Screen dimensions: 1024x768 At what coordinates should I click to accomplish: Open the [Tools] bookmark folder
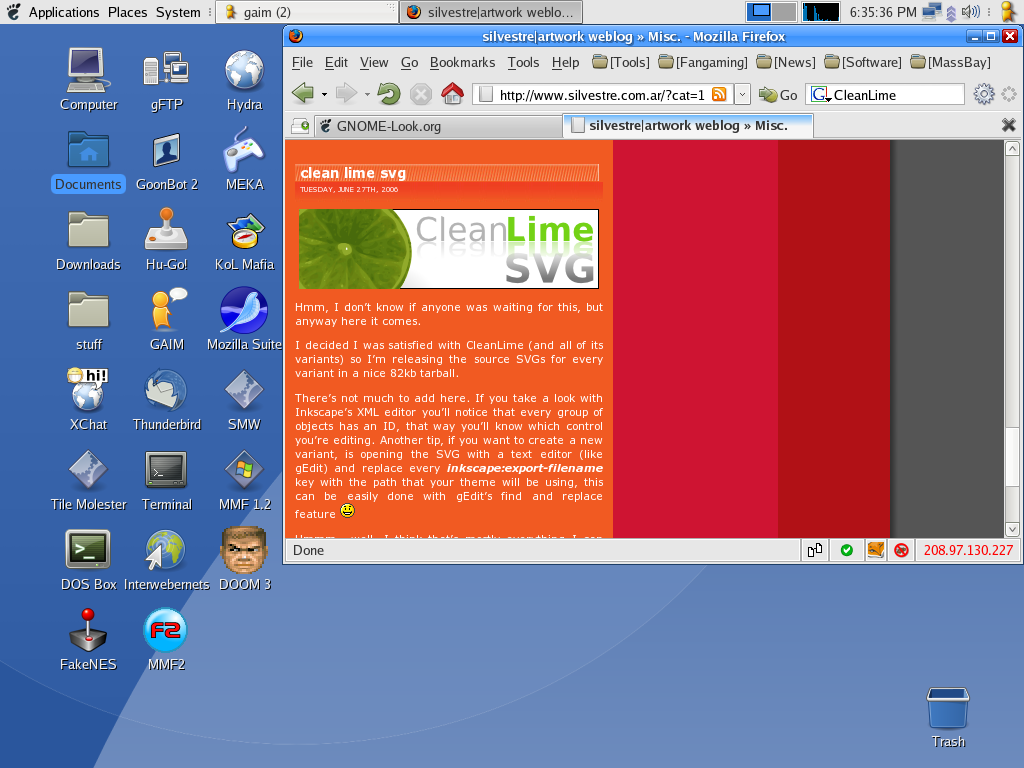pyautogui.click(x=620, y=62)
